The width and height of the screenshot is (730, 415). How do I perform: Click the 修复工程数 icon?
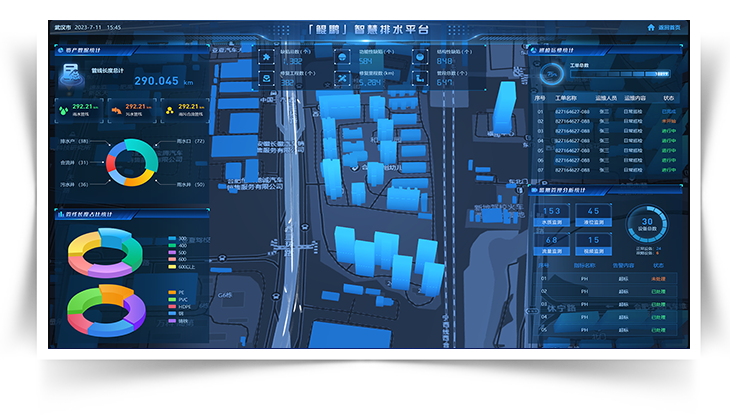point(267,80)
